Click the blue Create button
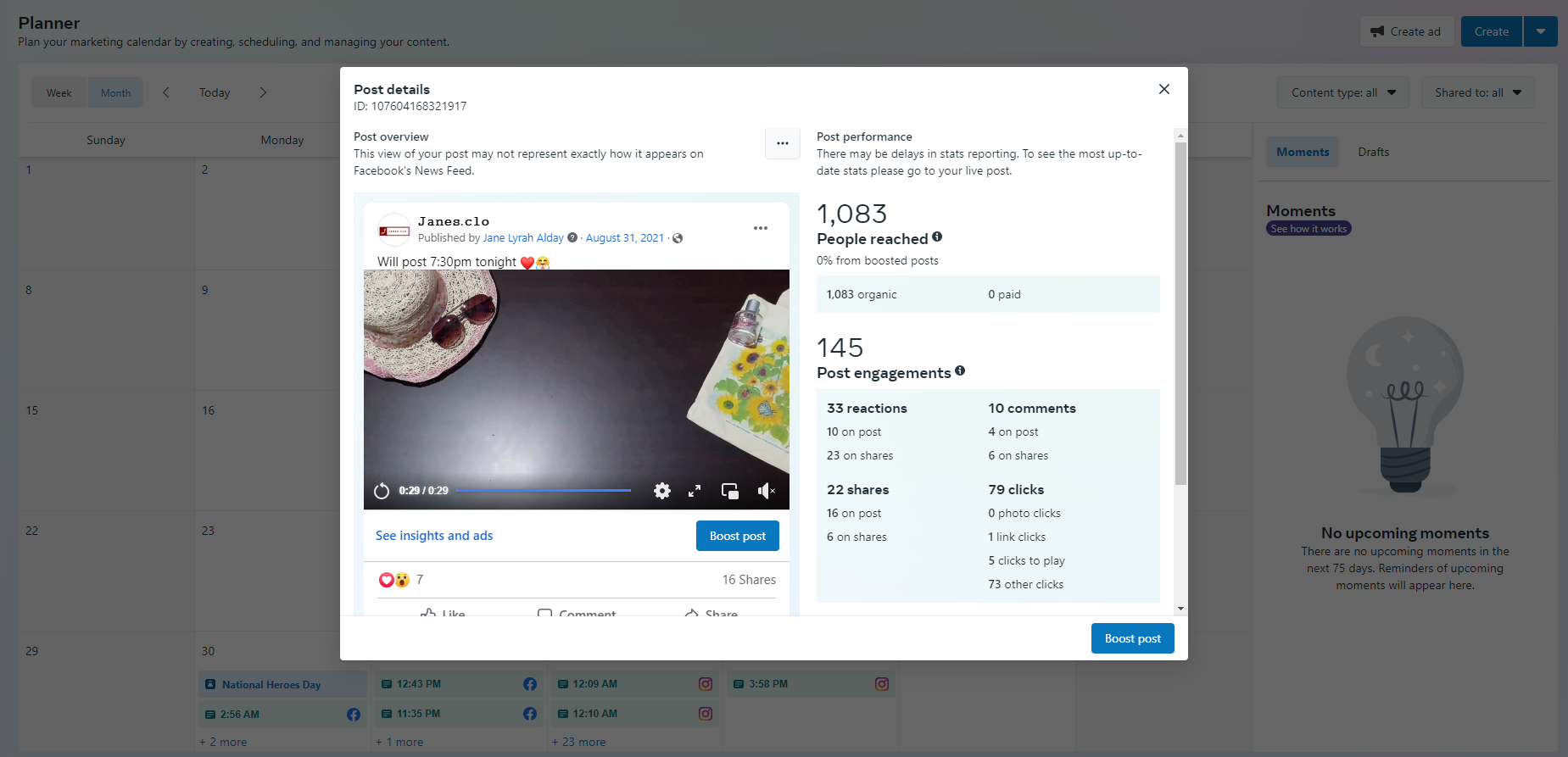This screenshot has width=1568, height=757. point(1492,31)
